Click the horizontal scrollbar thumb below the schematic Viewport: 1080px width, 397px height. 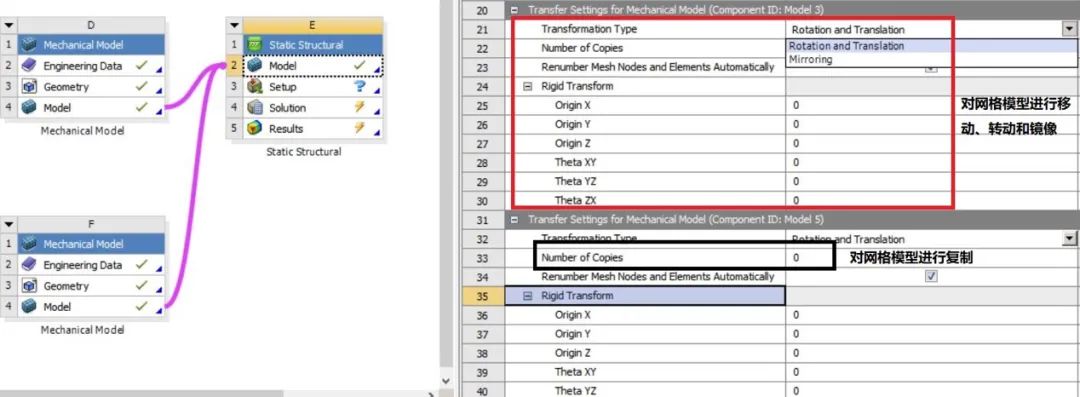141,394
